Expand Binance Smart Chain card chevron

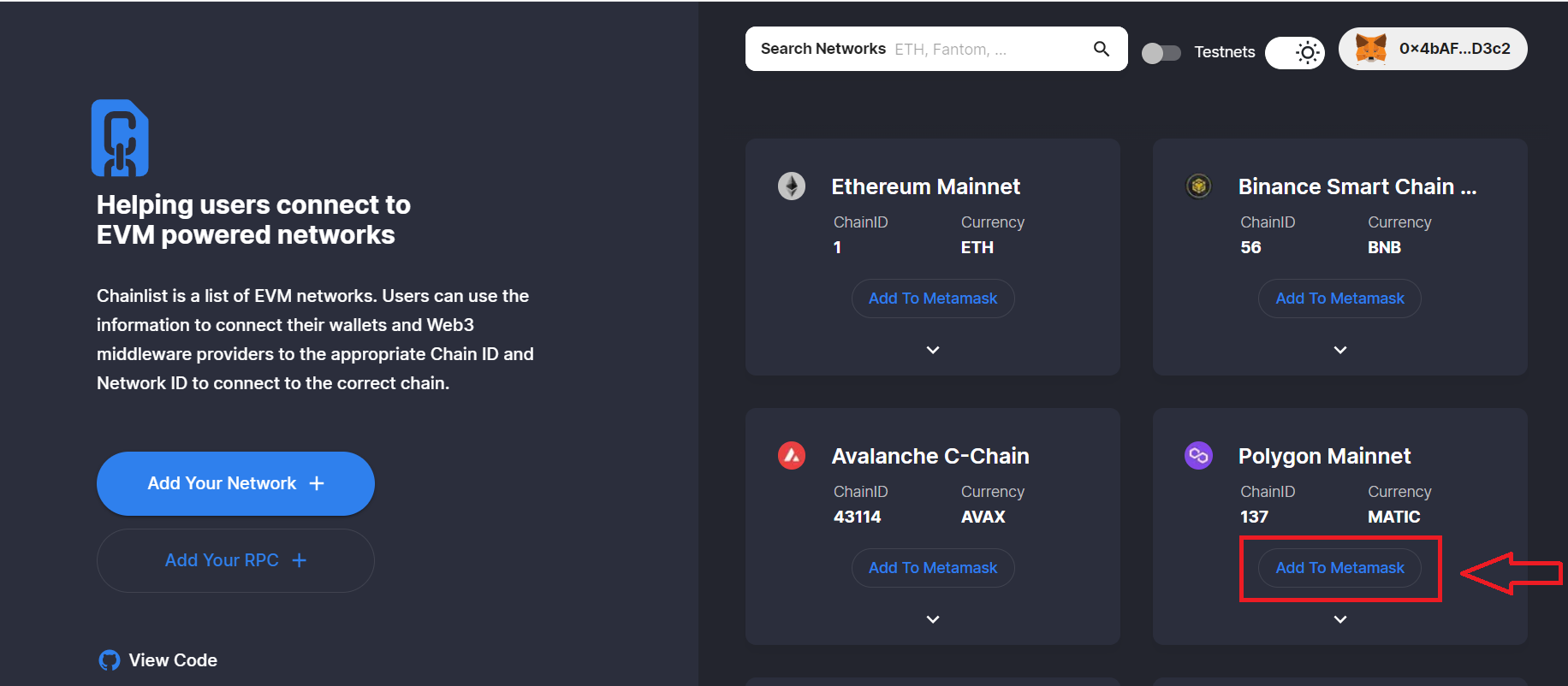pyautogui.click(x=1340, y=350)
